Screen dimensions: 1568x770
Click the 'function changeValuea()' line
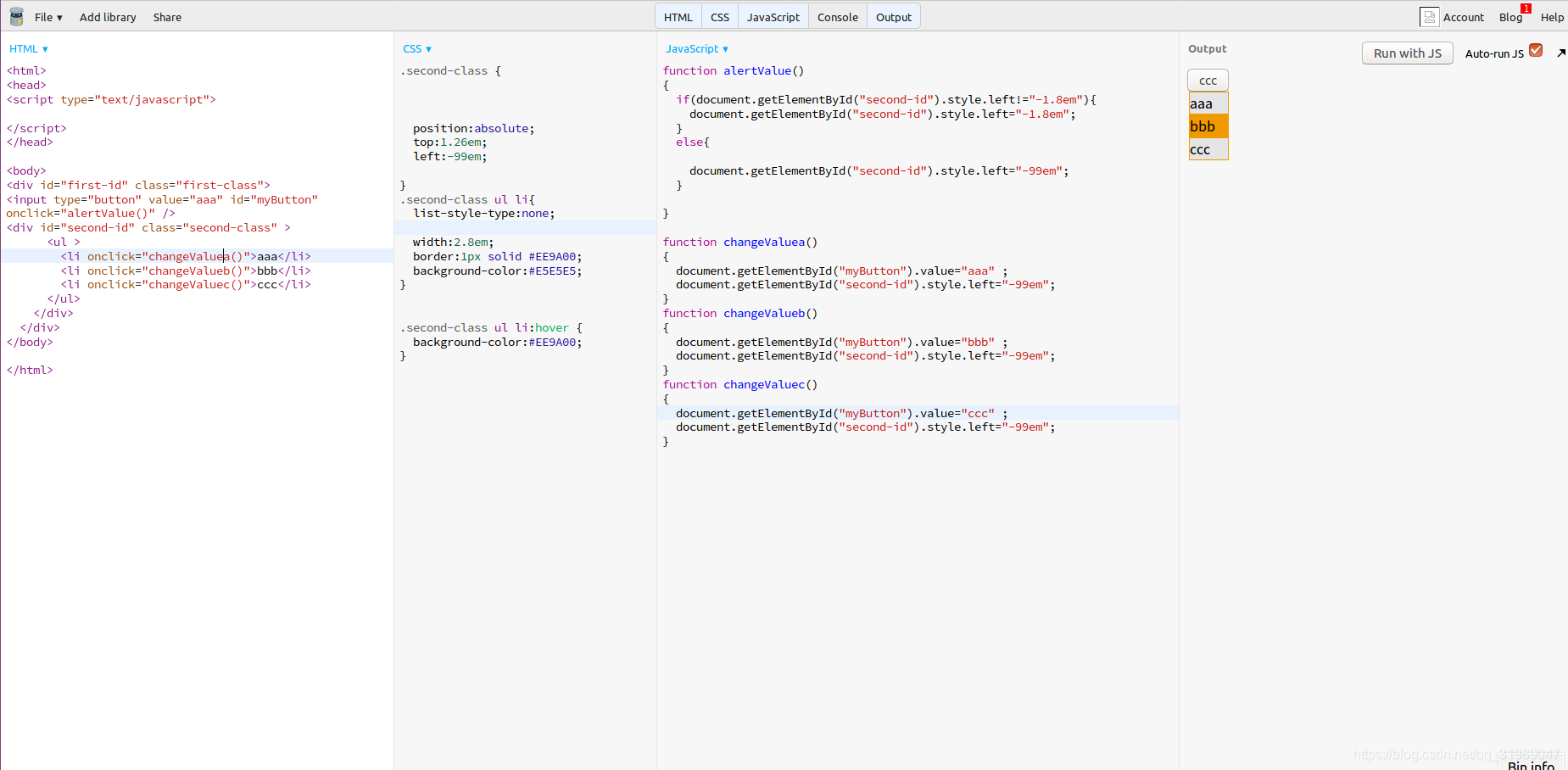tap(740, 243)
